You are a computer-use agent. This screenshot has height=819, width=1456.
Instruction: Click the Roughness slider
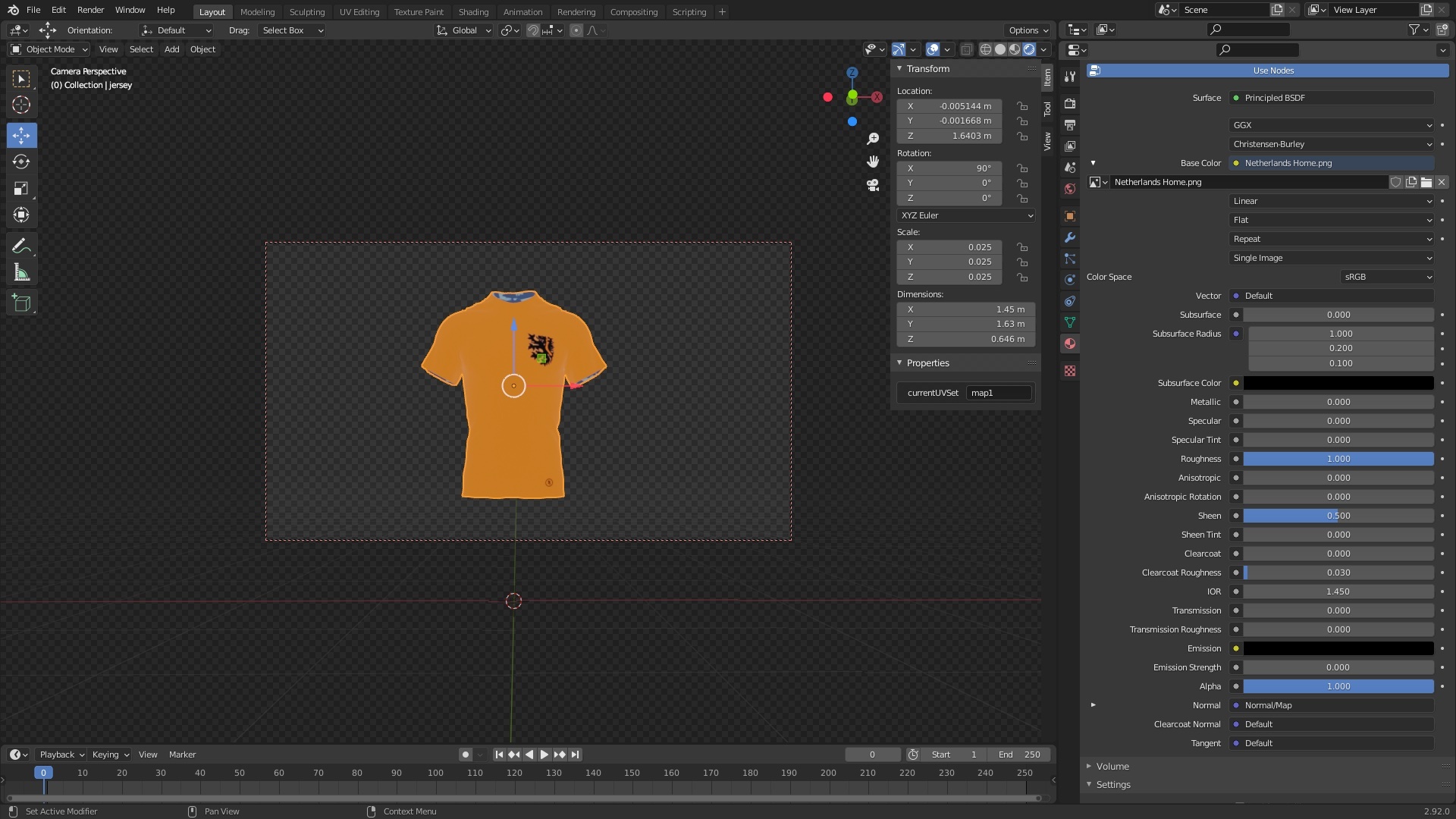point(1338,459)
